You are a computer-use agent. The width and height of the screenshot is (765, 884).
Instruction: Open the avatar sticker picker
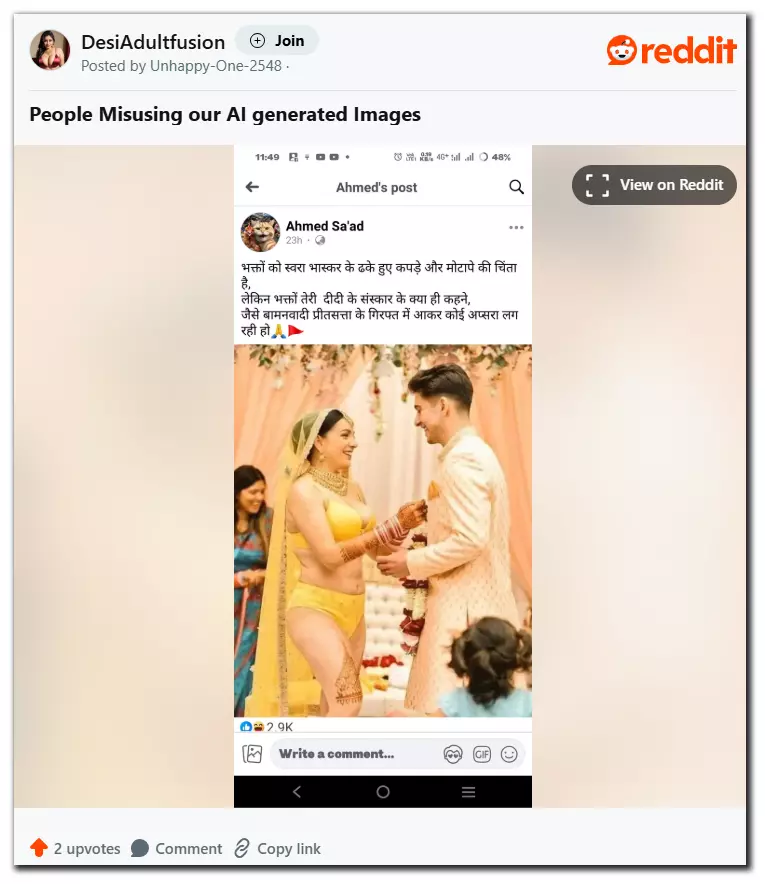coord(453,754)
